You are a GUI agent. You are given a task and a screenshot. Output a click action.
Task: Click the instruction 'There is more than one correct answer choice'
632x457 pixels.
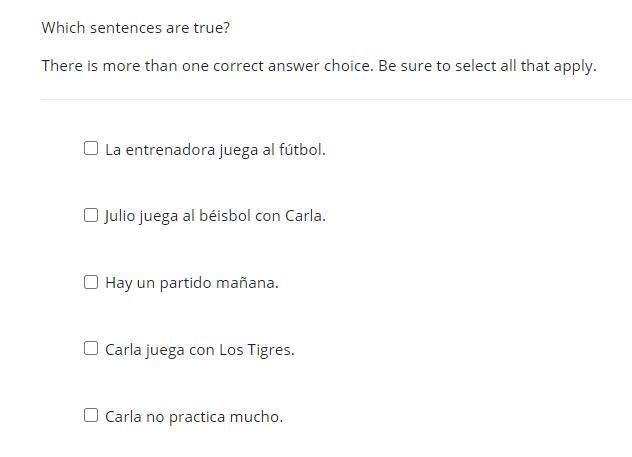point(207,66)
